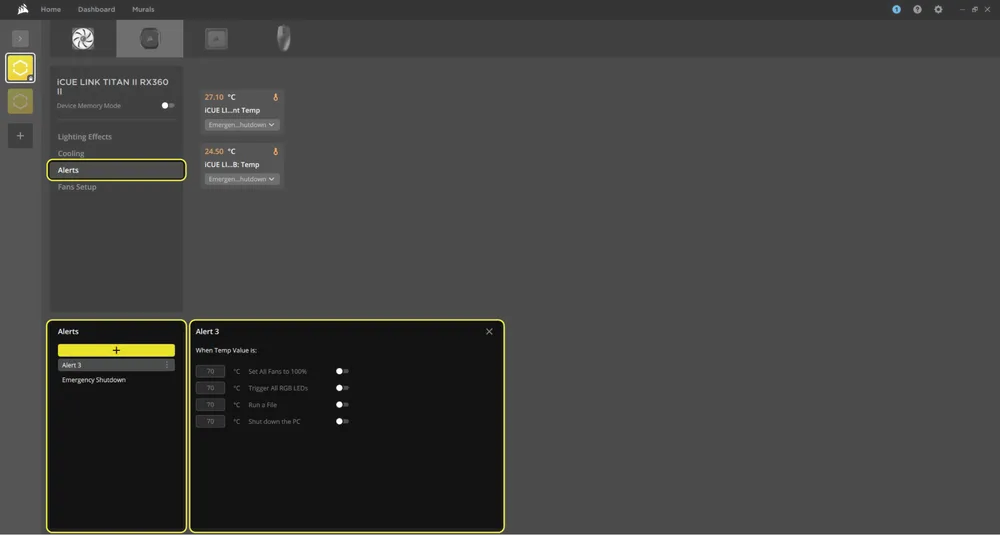Click the 27.10 °C thermometer icon

click(x=276, y=98)
